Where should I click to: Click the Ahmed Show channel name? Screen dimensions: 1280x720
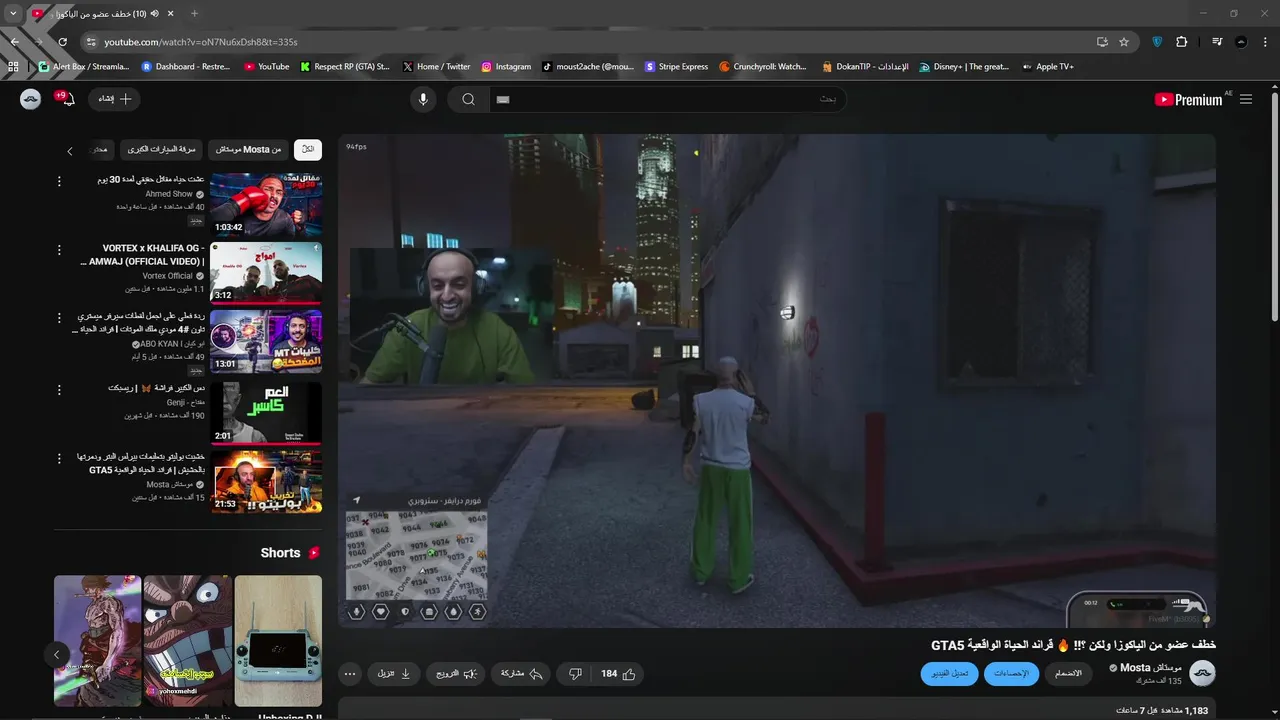click(169, 194)
